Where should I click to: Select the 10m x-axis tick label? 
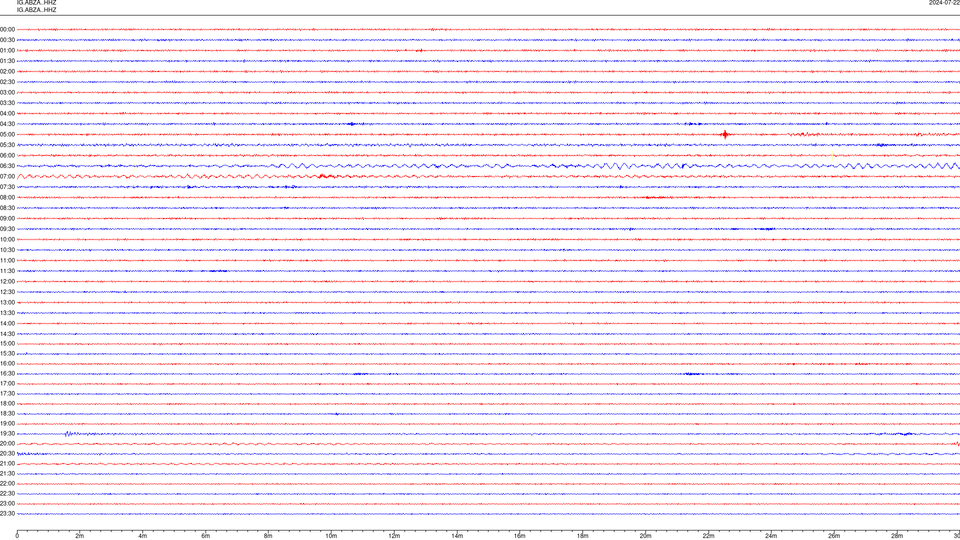[x=331, y=536]
